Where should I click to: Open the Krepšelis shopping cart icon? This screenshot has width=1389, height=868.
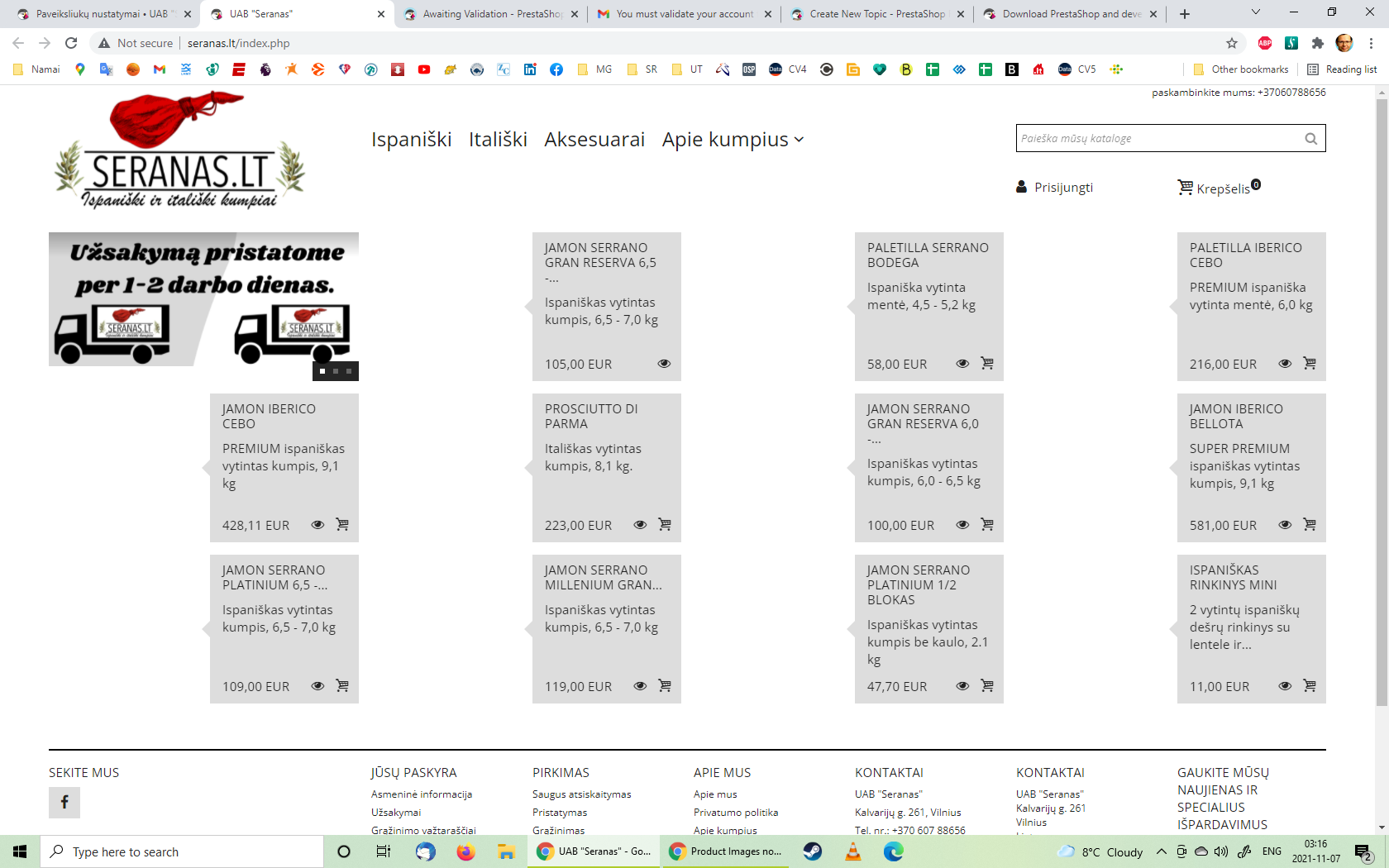(1186, 188)
